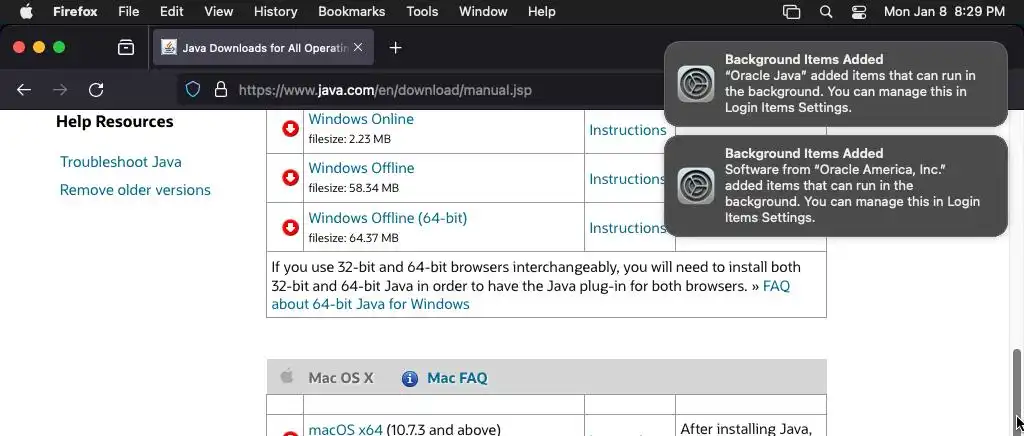Open the History menu
This screenshot has height=436, width=1024.
[x=276, y=11]
